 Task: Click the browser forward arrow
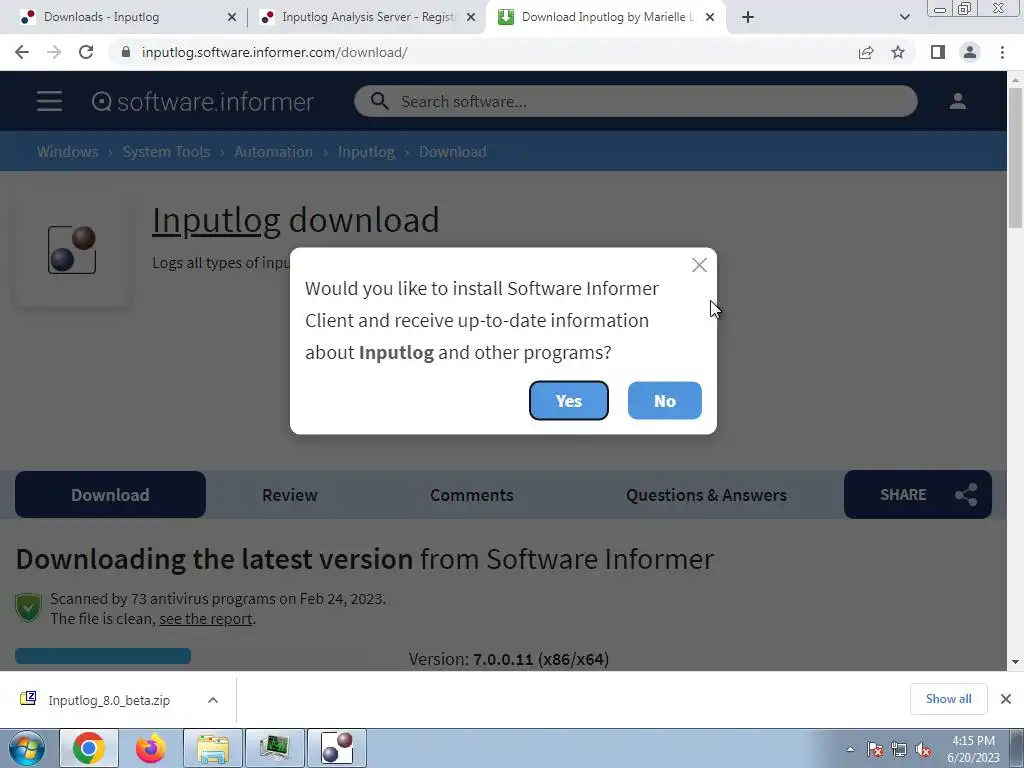[x=54, y=52]
